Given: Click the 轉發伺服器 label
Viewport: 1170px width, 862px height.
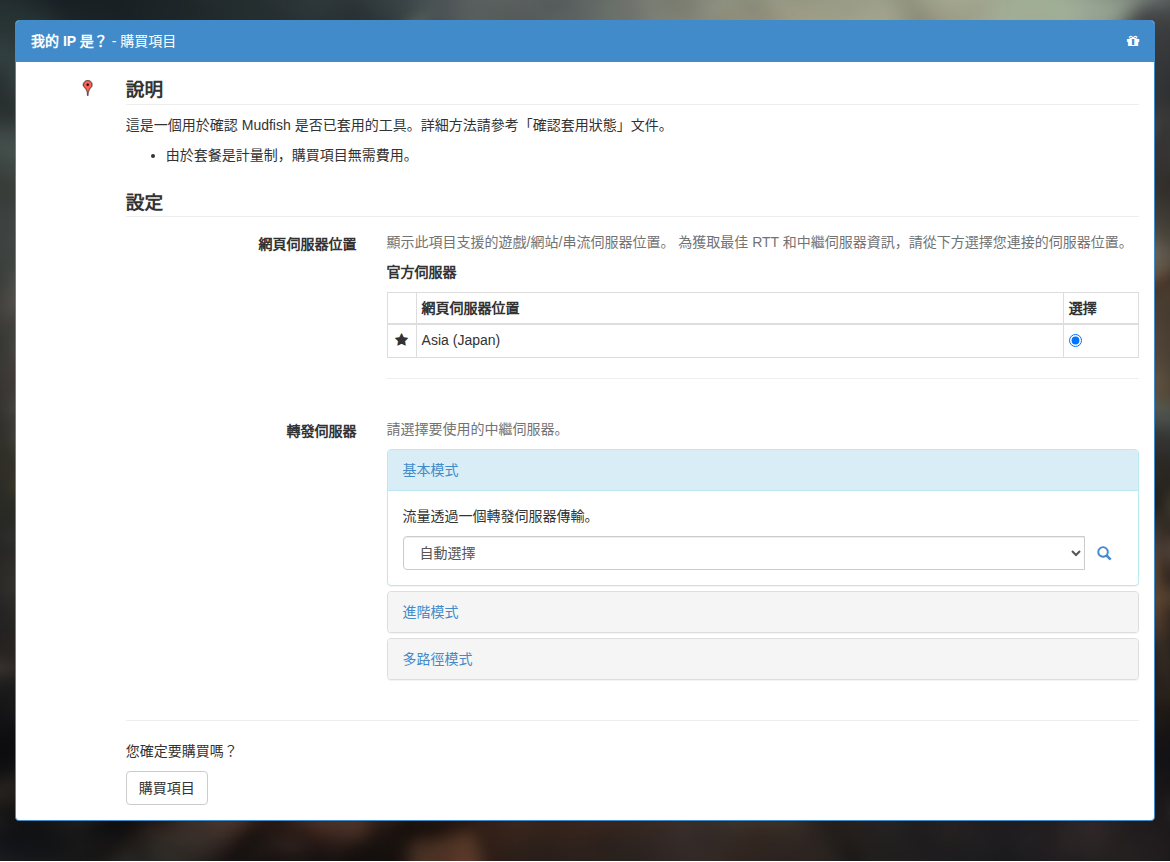Looking at the screenshot, I should [322, 431].
